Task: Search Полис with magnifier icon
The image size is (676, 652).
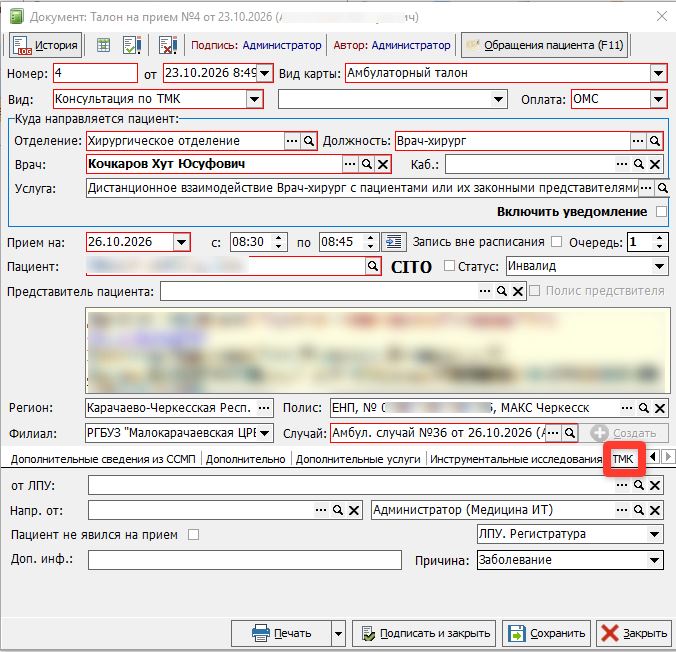Action: point(644,408)
